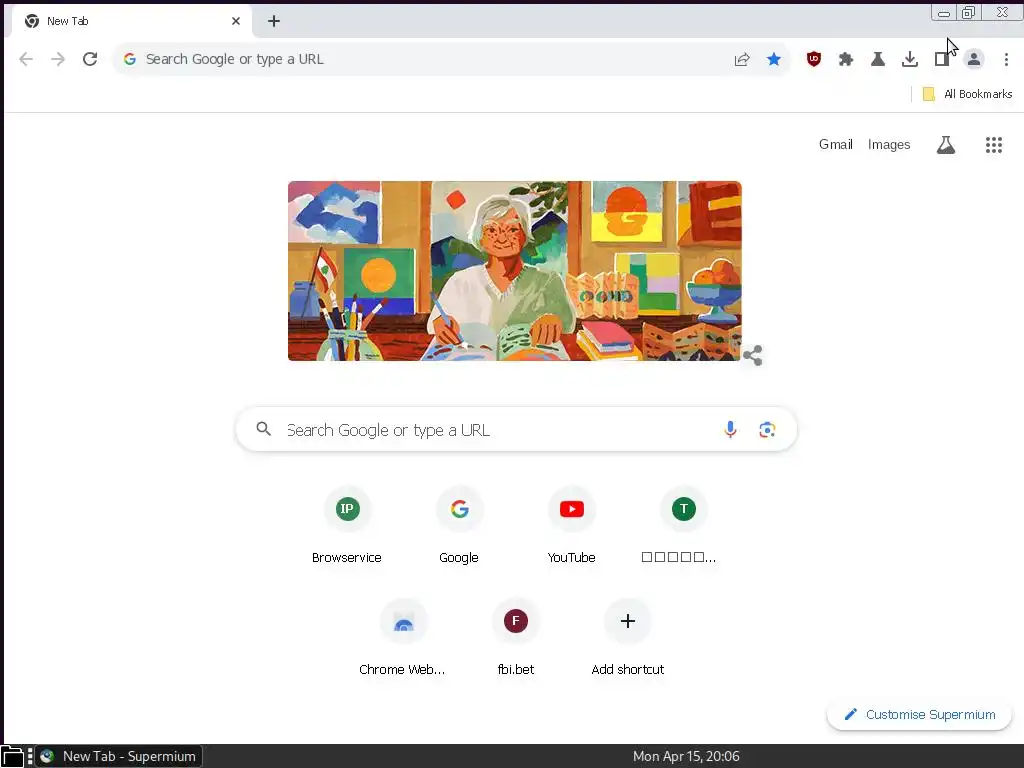Screen dimensions: 1024x768
Task: Reload the page
Action: point(90,59)
